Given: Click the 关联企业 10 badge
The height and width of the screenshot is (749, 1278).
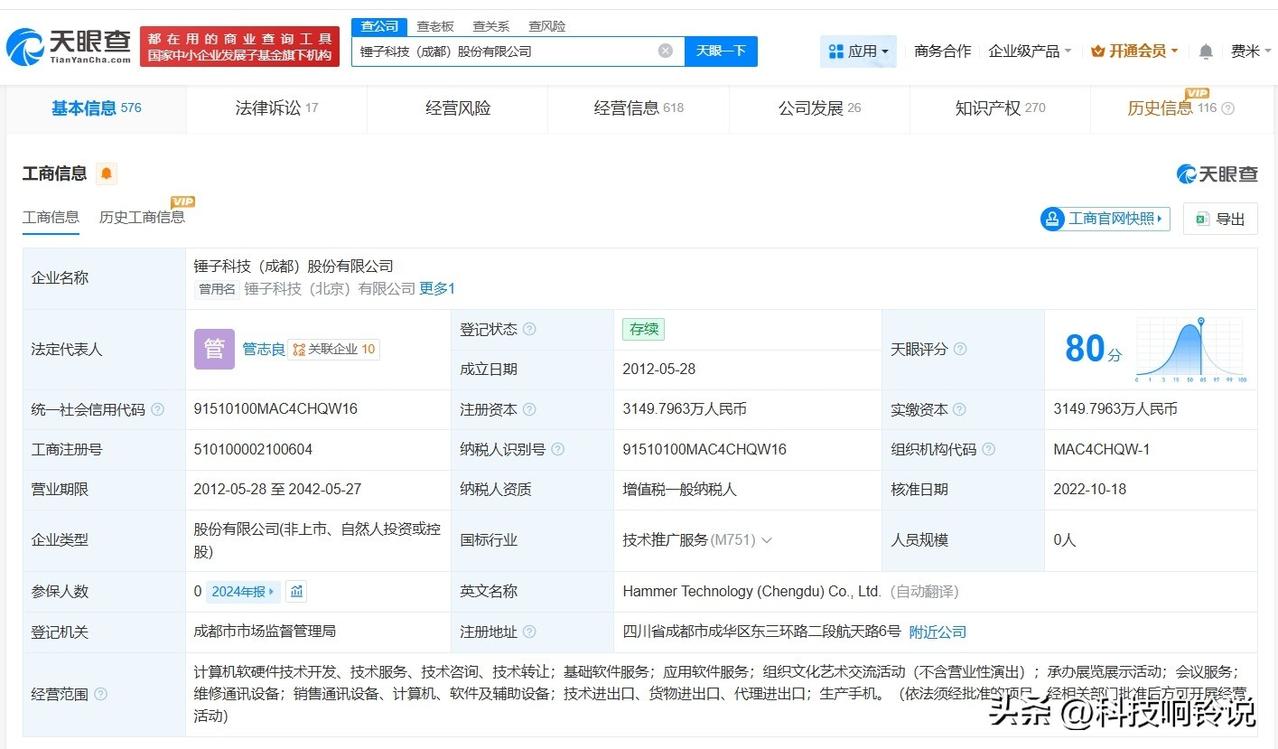Looking at the screenshot, I should tap(335, 349).
